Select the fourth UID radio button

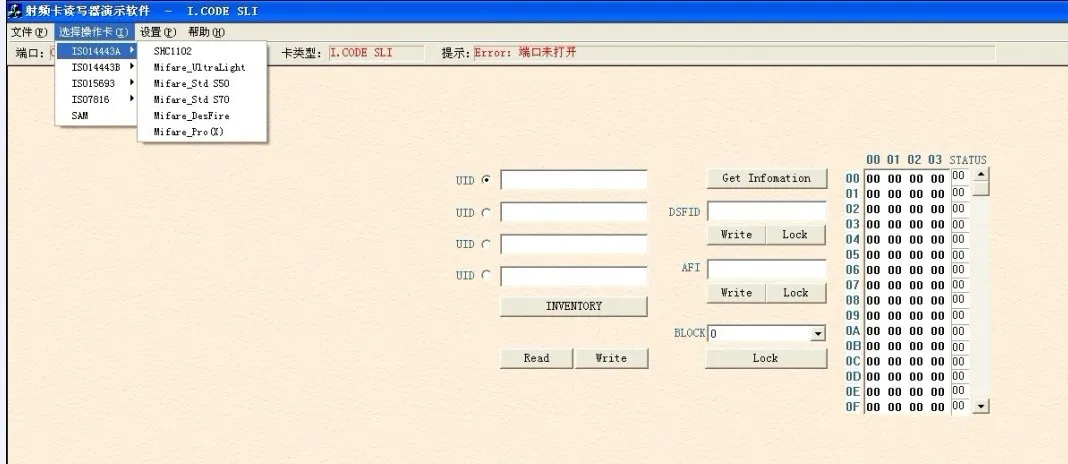[x=486, y=275]
